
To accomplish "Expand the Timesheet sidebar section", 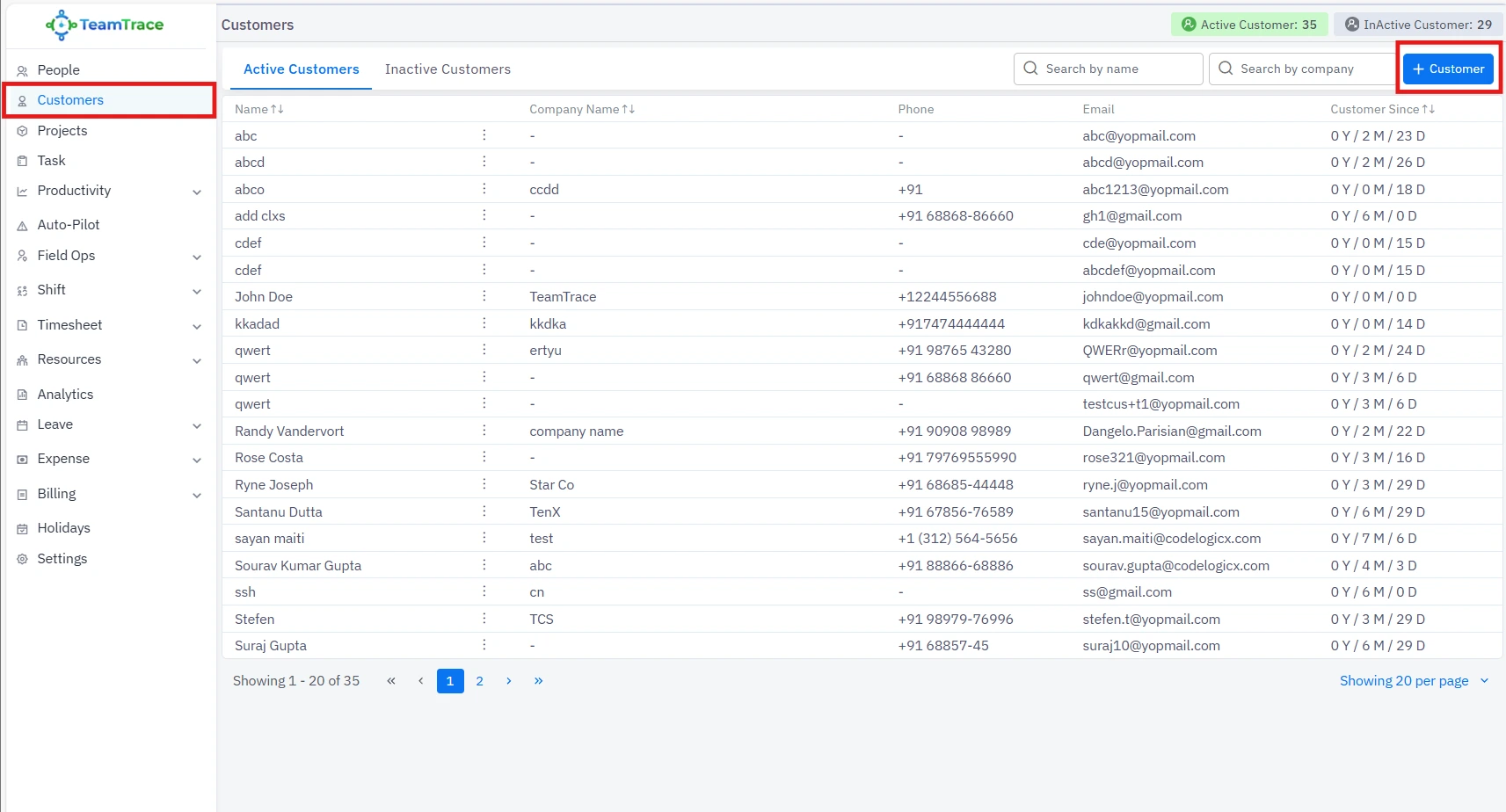I will [x=197, y=326].
